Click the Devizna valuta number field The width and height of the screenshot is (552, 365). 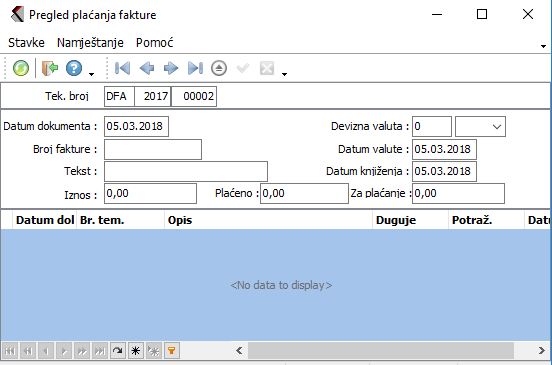432,126
